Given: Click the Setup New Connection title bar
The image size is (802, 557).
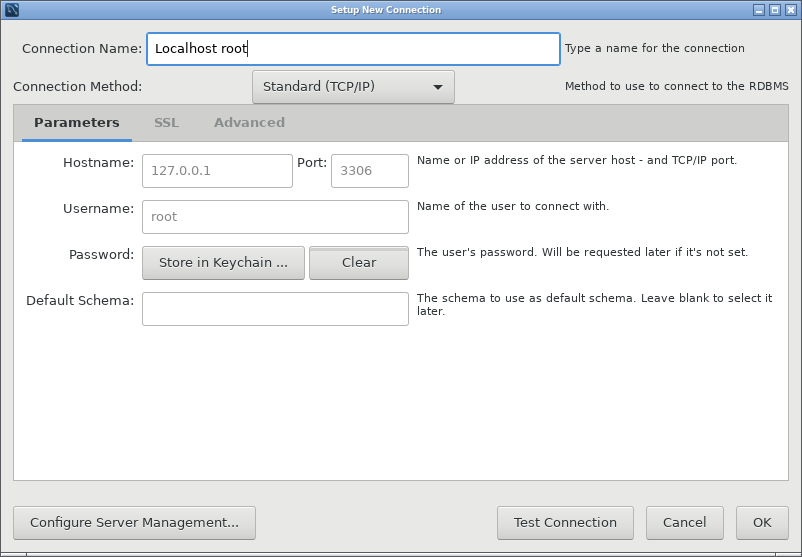Looking at the screenshot, I should (386, 10).
